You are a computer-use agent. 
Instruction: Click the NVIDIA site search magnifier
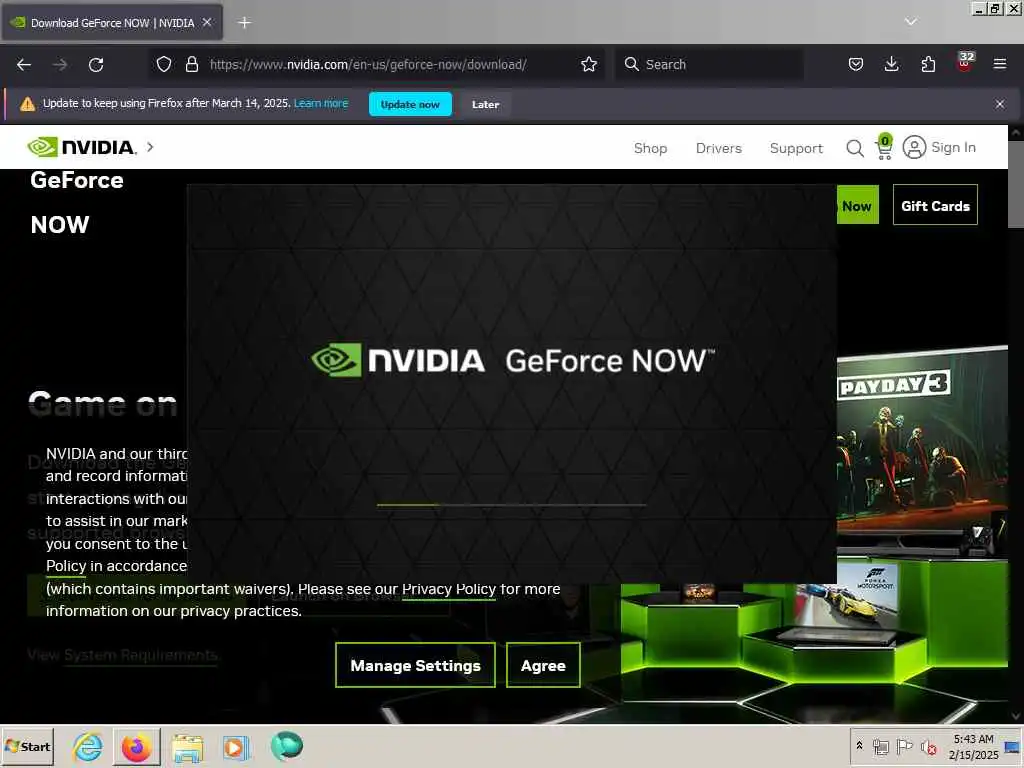(x=854, y=148)
